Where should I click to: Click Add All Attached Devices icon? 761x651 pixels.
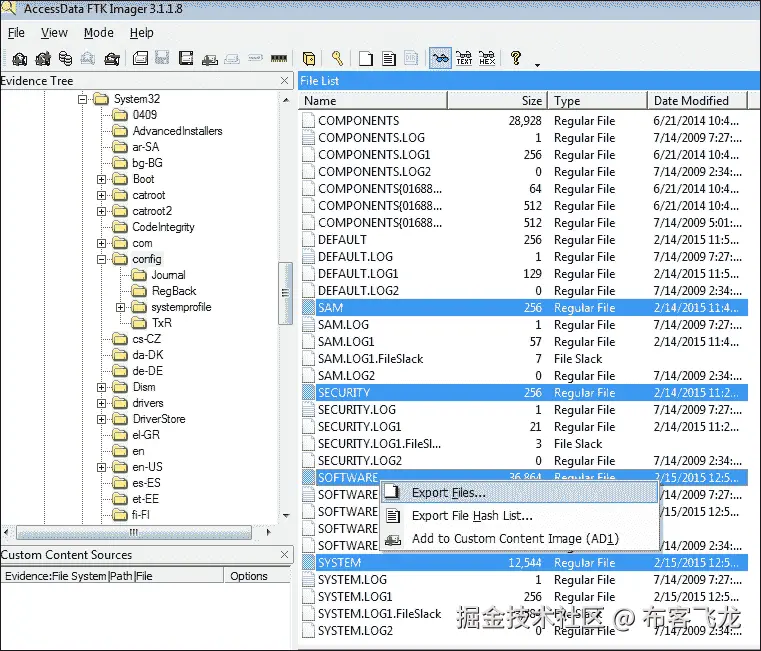pos(43,59)
